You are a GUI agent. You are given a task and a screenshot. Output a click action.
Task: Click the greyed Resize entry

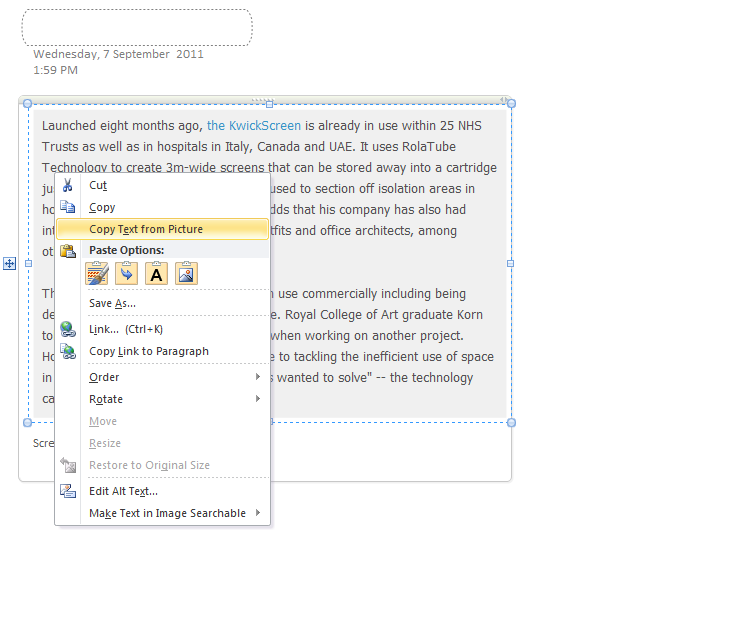click(x=163, y=443)
